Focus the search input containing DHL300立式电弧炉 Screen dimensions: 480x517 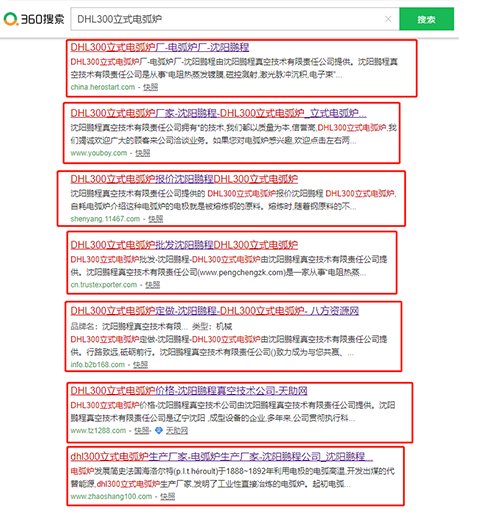tap(235, 19)
